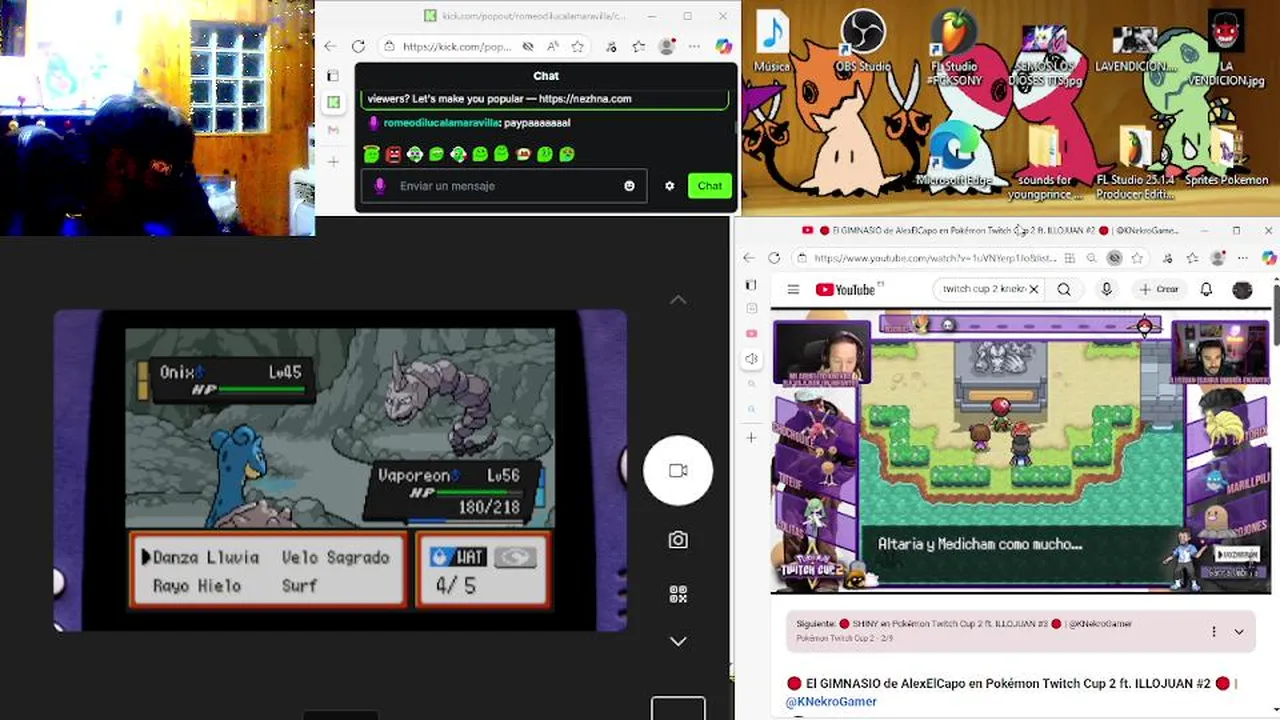Go to the YouTube home logo
The height and width of the screenshot is (720, 1280).
(x=845, y=289)
